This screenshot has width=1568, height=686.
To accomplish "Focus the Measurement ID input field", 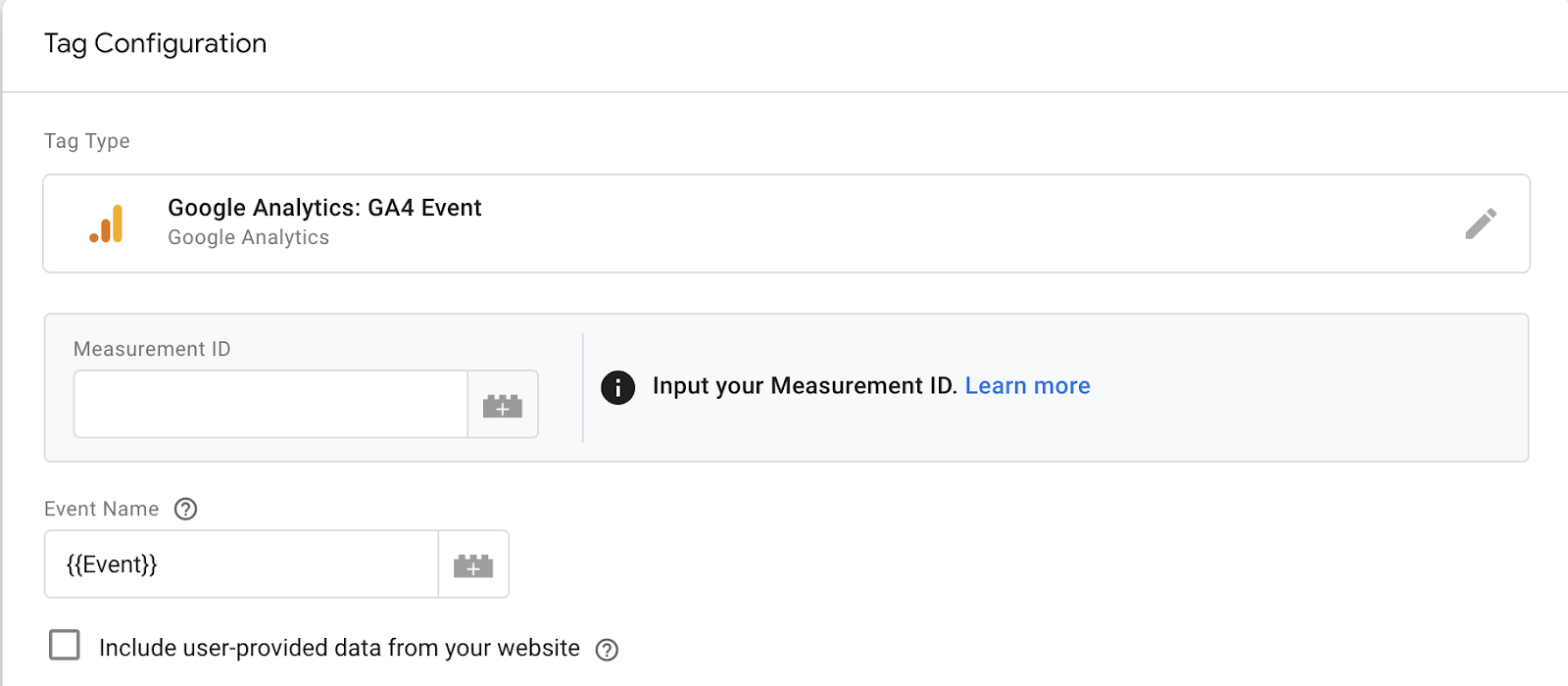I will (x=270, y=404).
